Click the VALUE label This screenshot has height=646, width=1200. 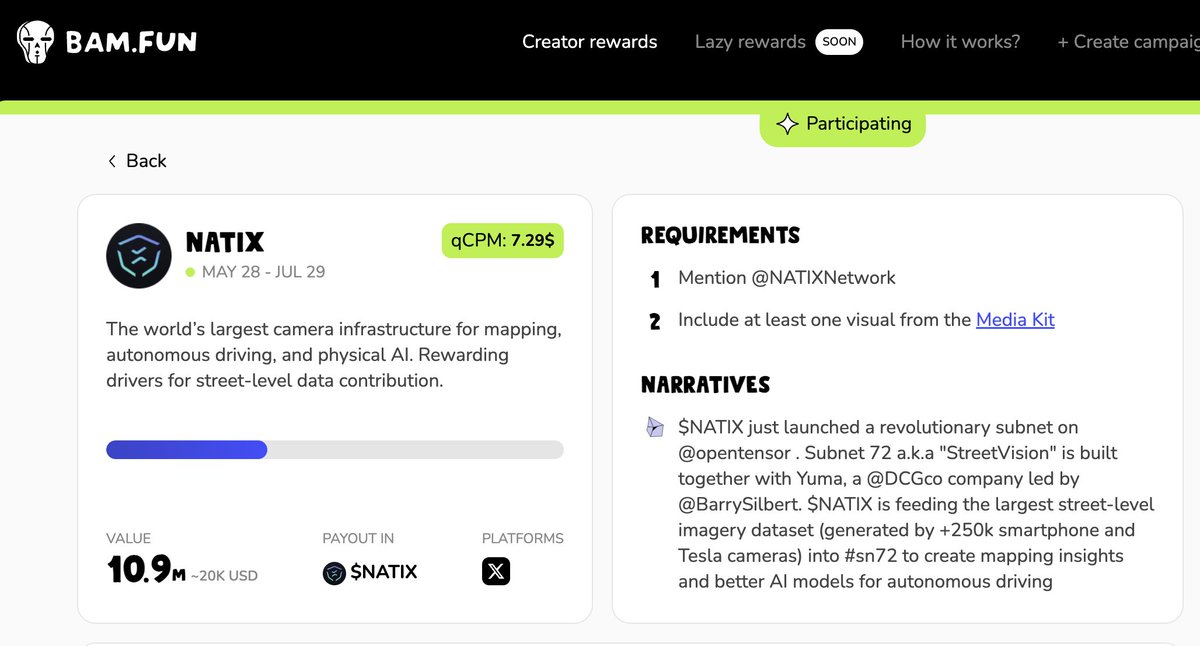pyautogui.click(x=129, y=538)
